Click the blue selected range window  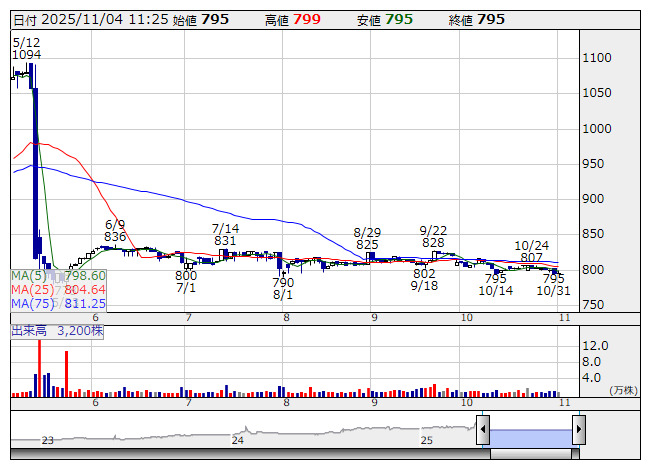[x=530, y=431]
